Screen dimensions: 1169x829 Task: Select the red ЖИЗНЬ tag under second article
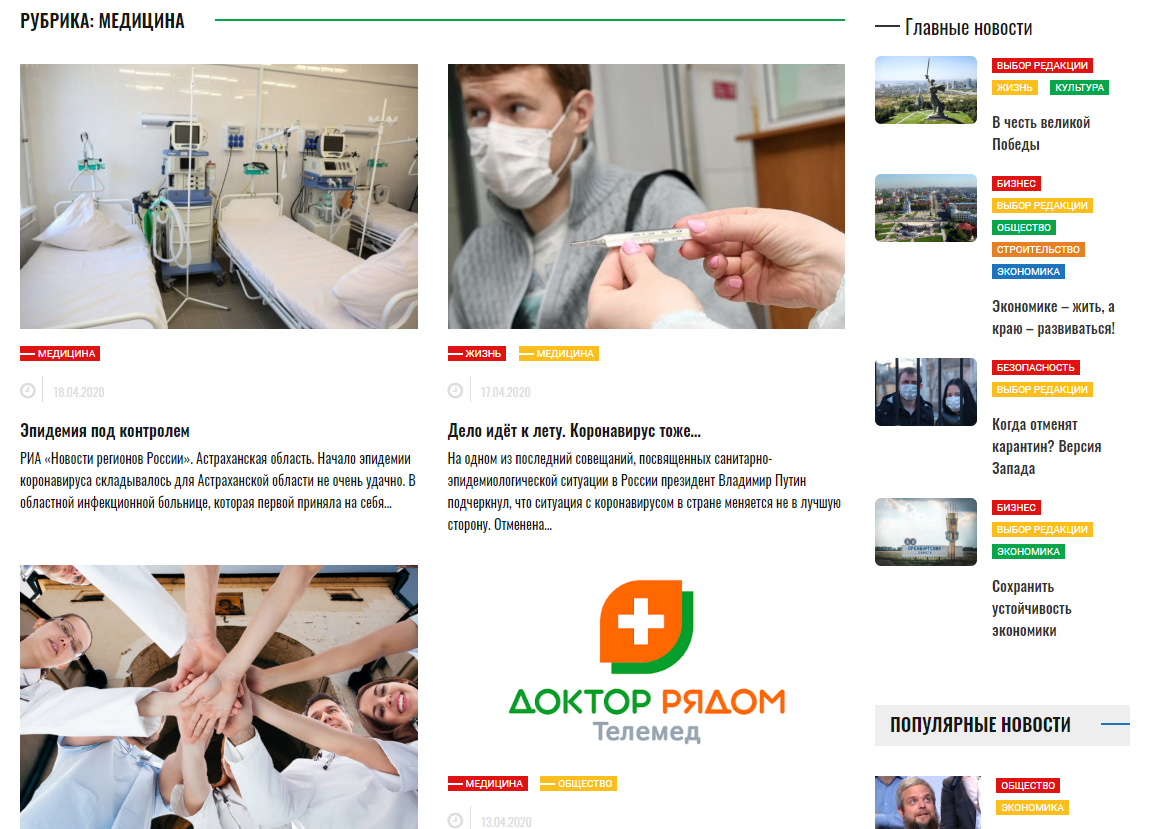[x=476, y=353]
